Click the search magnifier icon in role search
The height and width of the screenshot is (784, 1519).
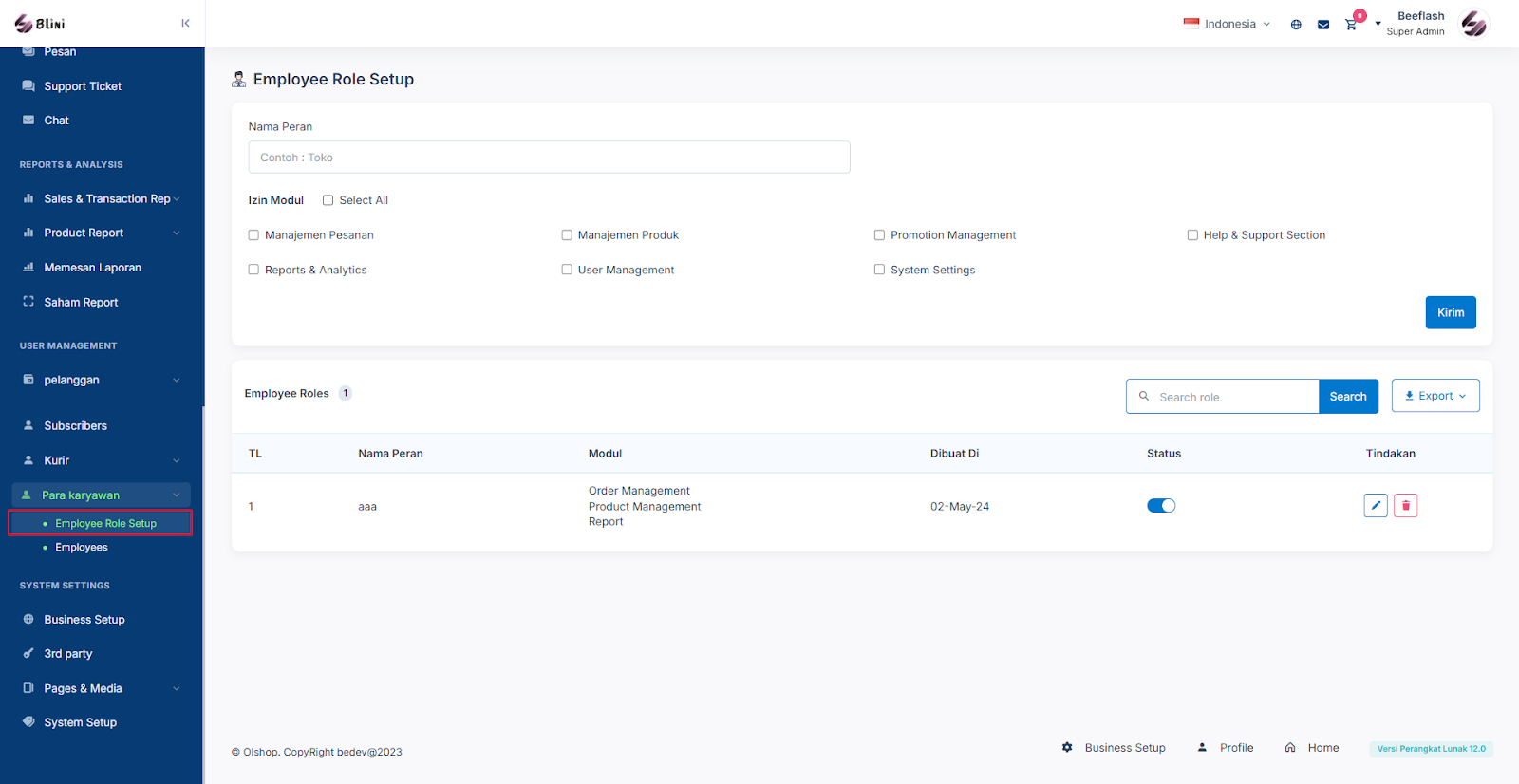click(x=1144, y=397)
